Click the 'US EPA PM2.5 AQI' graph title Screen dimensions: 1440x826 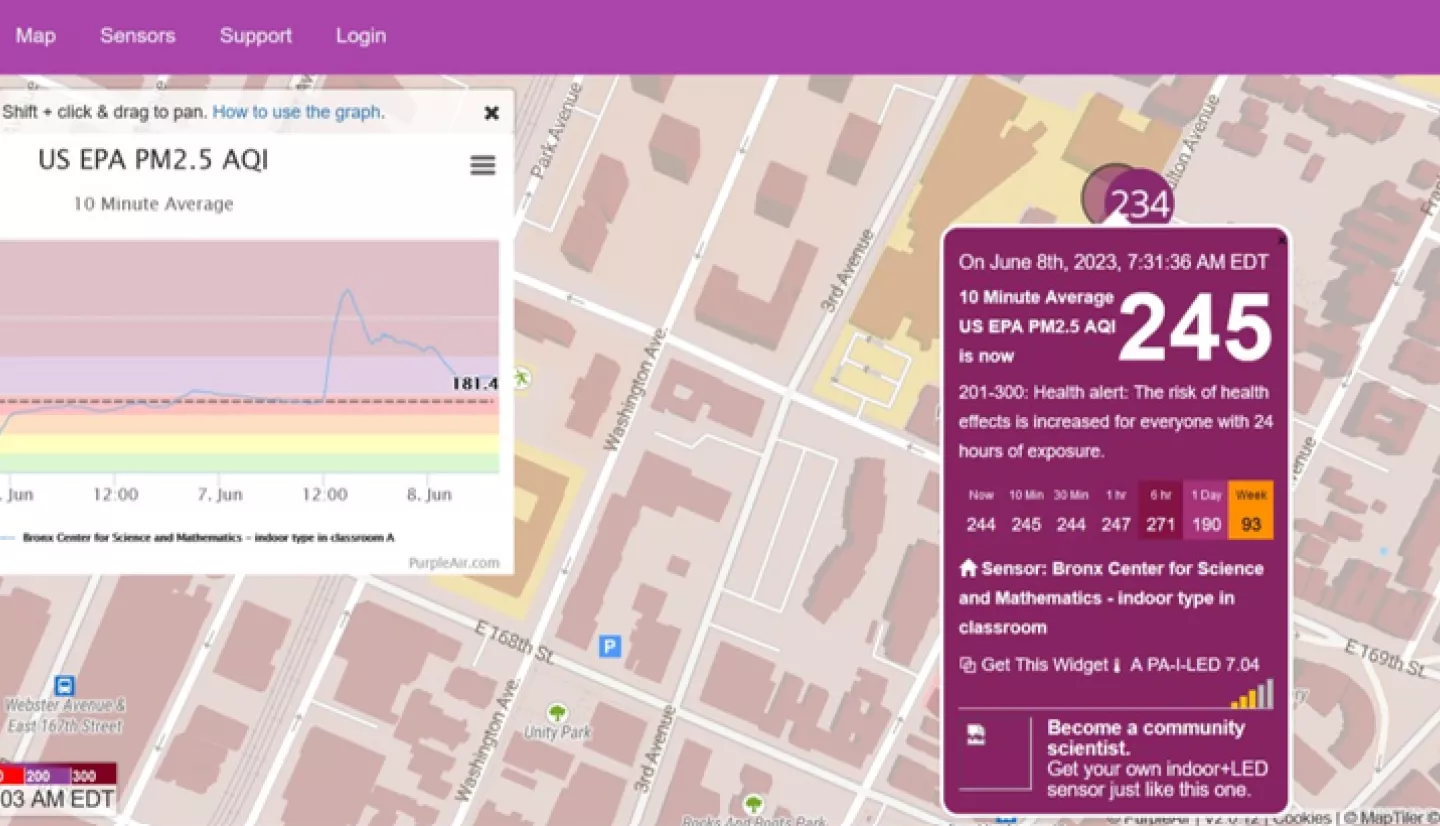point(153,160)
